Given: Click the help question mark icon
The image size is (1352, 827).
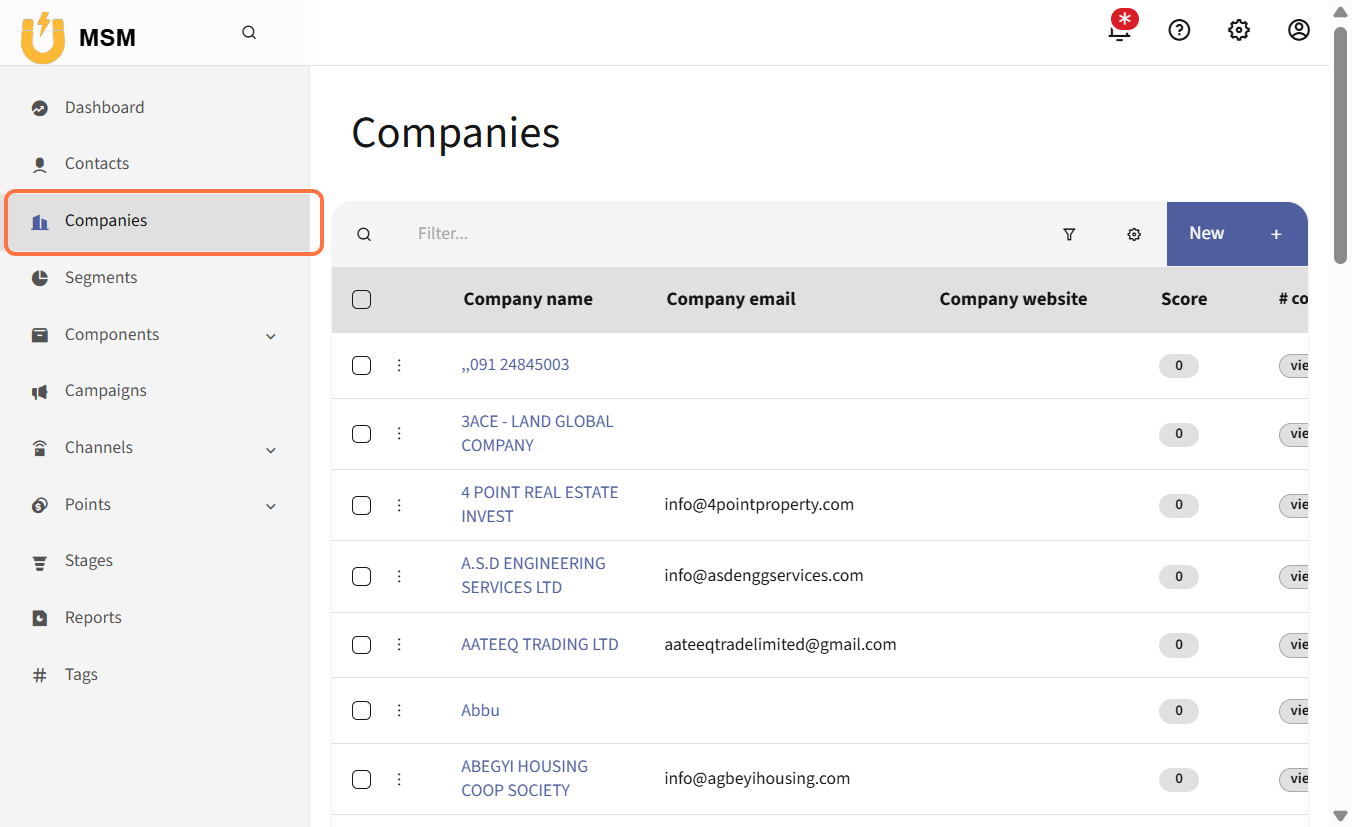Looking at the screenshot, I should click(1179, 30).
